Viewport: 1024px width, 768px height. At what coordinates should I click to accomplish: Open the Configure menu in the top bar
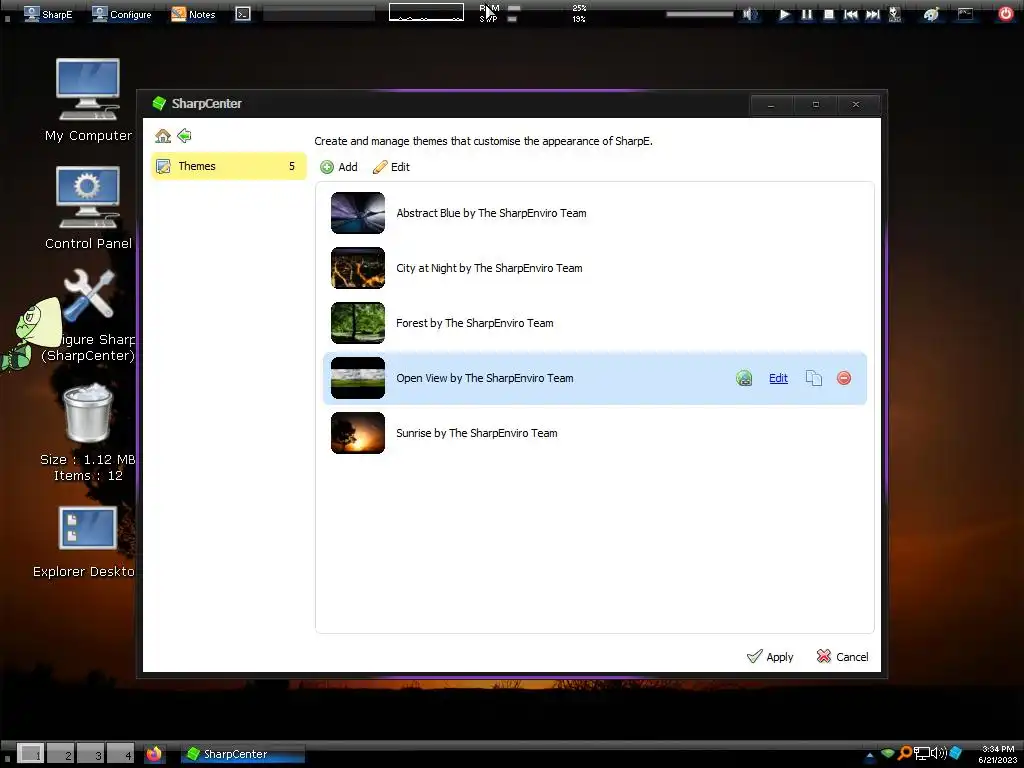(122, 14)
